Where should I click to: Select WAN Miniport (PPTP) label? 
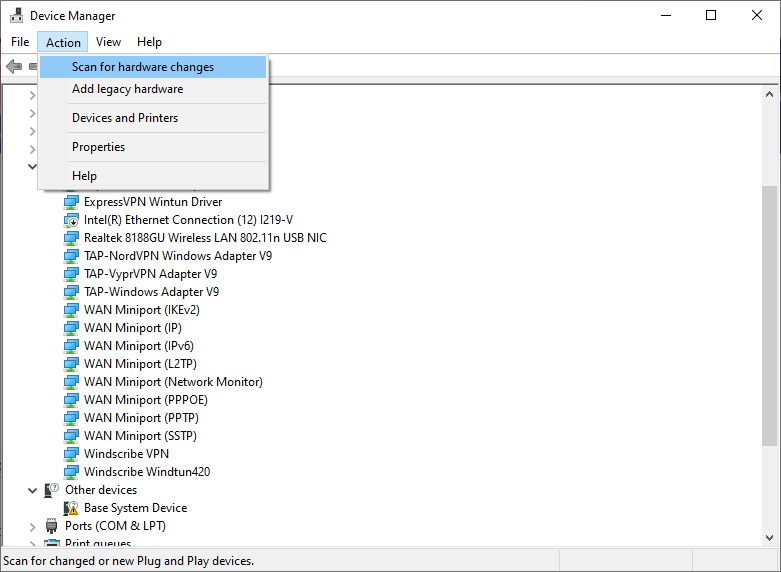(141, 418)
